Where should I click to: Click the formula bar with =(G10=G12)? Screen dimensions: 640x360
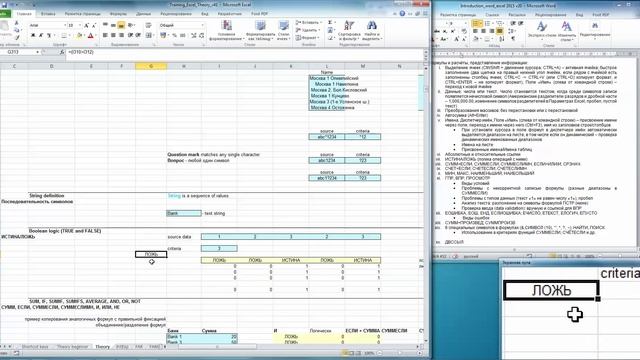(x=245, y=52)
